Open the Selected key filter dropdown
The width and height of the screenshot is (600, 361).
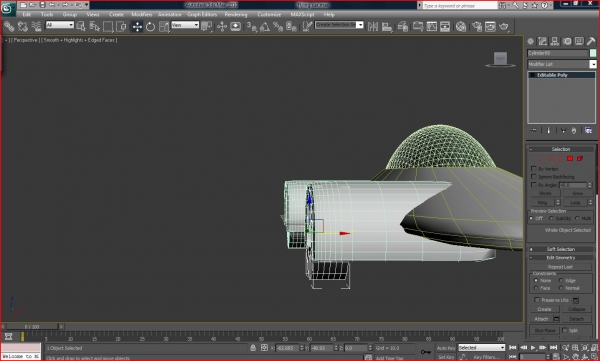[x=482, y=348]
